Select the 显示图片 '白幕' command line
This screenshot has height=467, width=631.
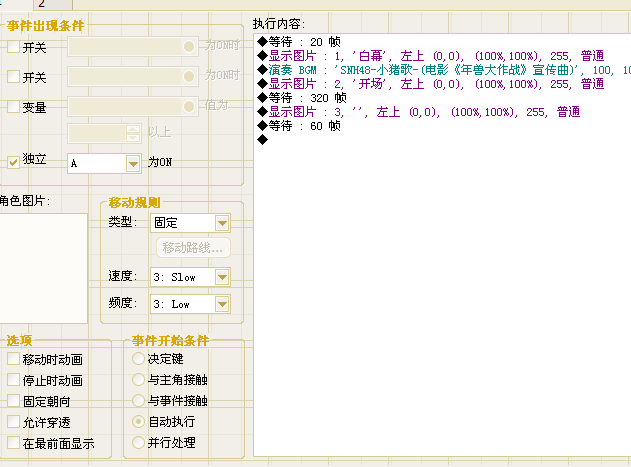click(x=431, y=56)
